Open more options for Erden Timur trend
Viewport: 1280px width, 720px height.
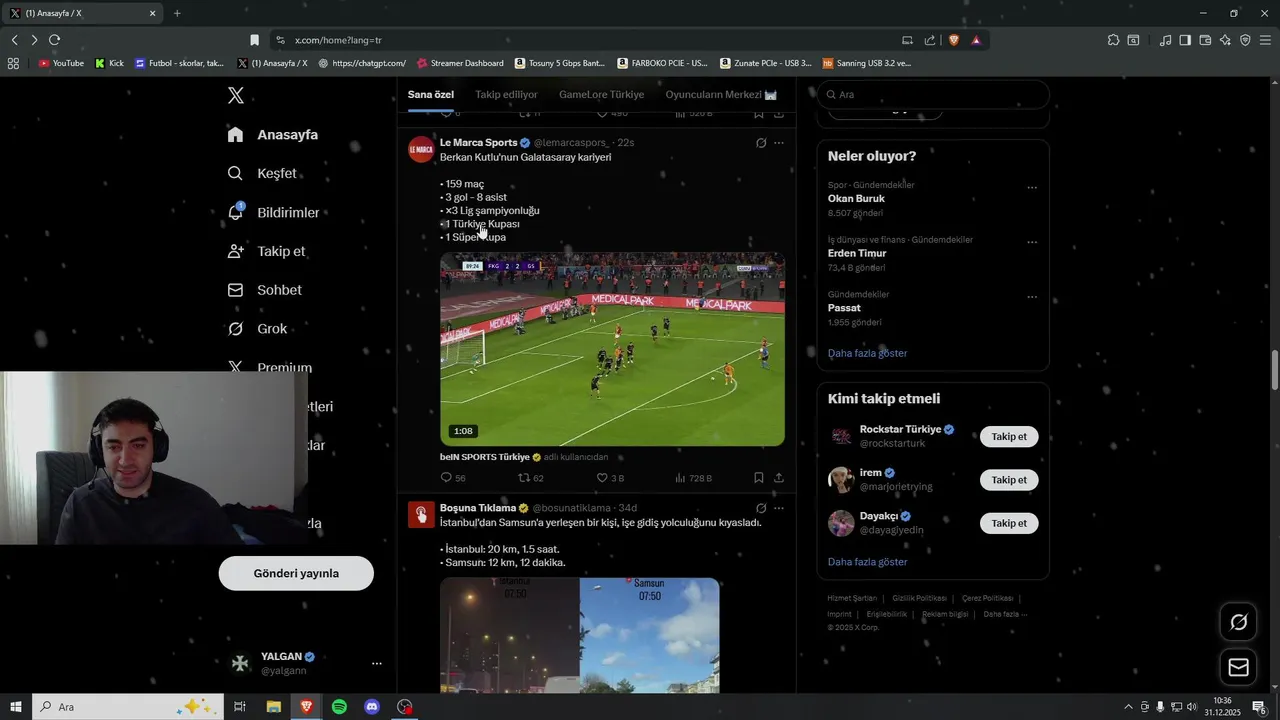point(1032,242)
